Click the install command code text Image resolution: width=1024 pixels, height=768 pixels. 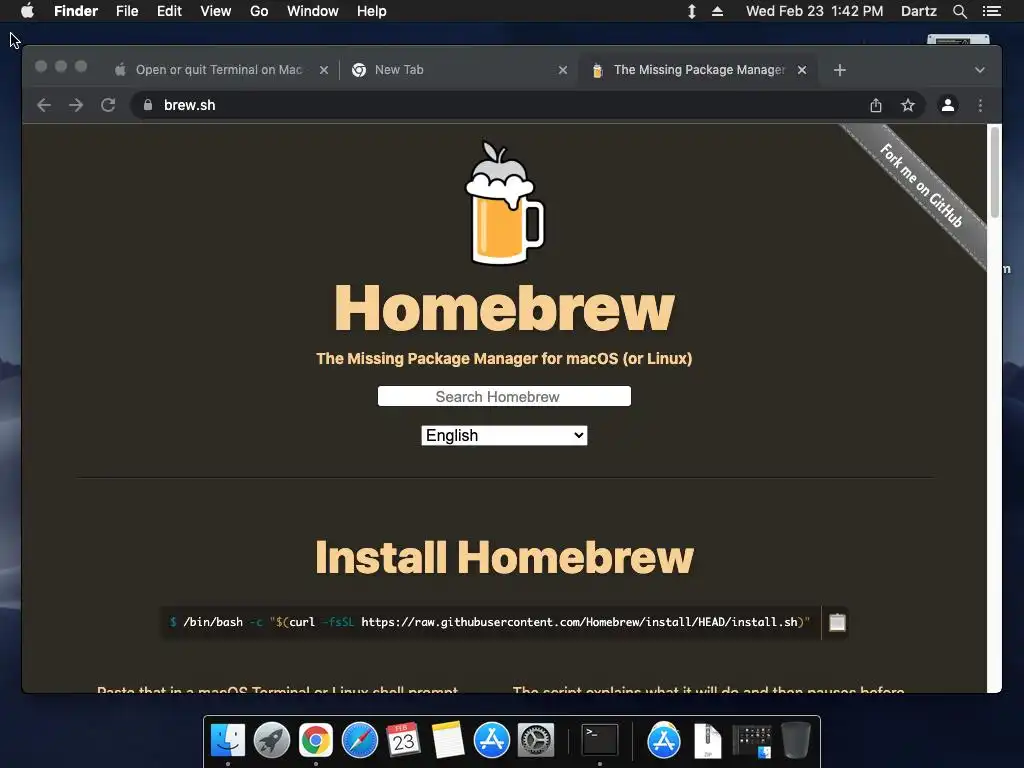click(490, 622)
